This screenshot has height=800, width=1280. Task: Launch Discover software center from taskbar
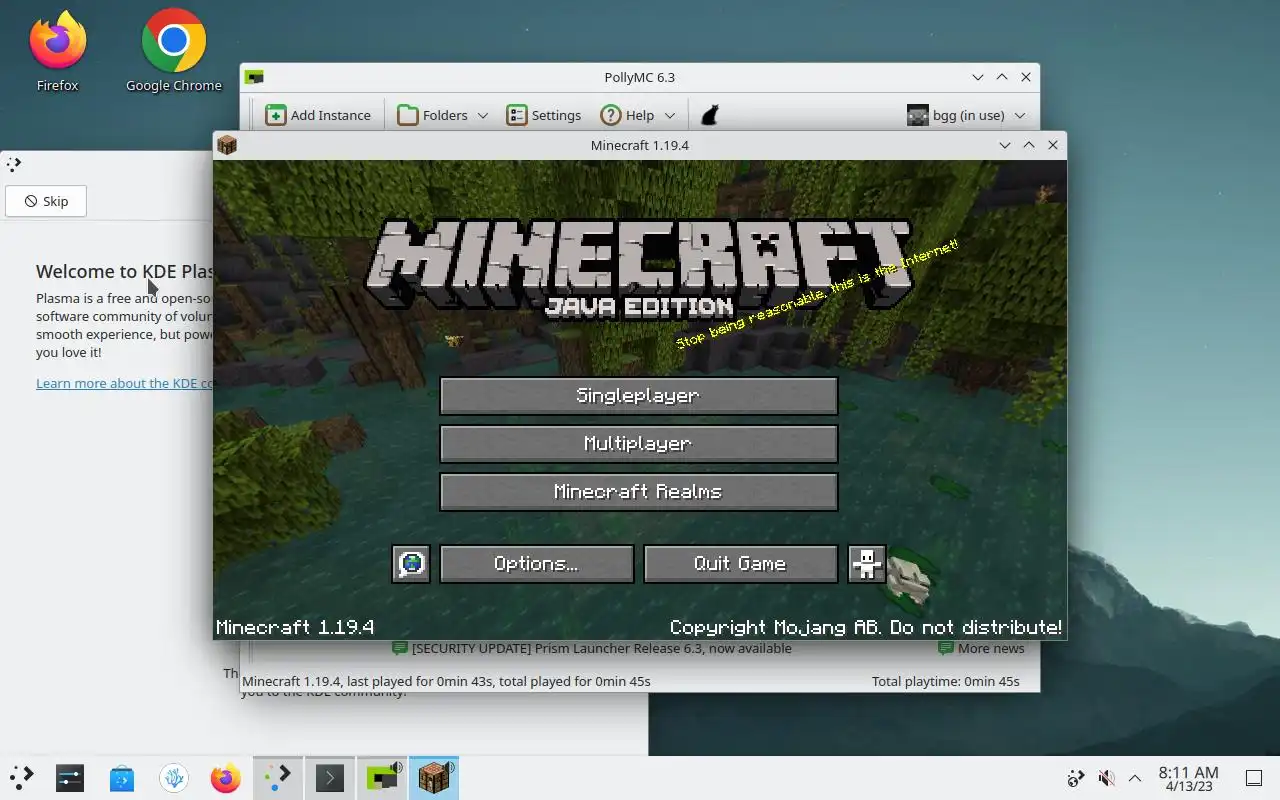click(x=122, y=778)
